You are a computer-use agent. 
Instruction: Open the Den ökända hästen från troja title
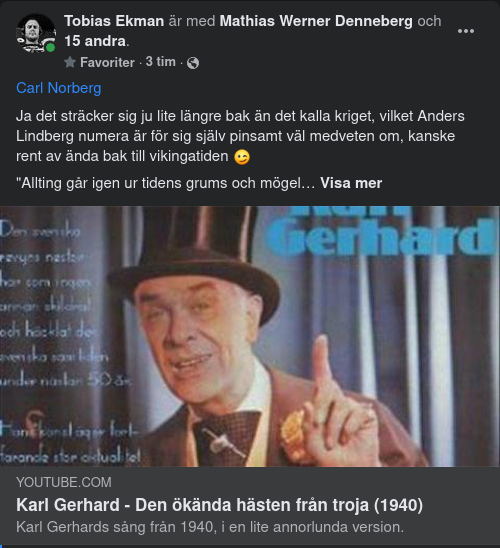pyautogui.click(x=219, y=505)
